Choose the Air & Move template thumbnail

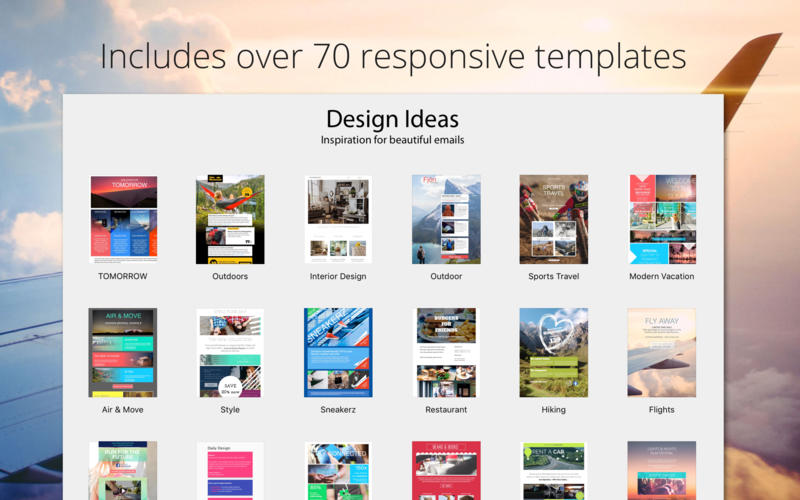coord(123,353)
